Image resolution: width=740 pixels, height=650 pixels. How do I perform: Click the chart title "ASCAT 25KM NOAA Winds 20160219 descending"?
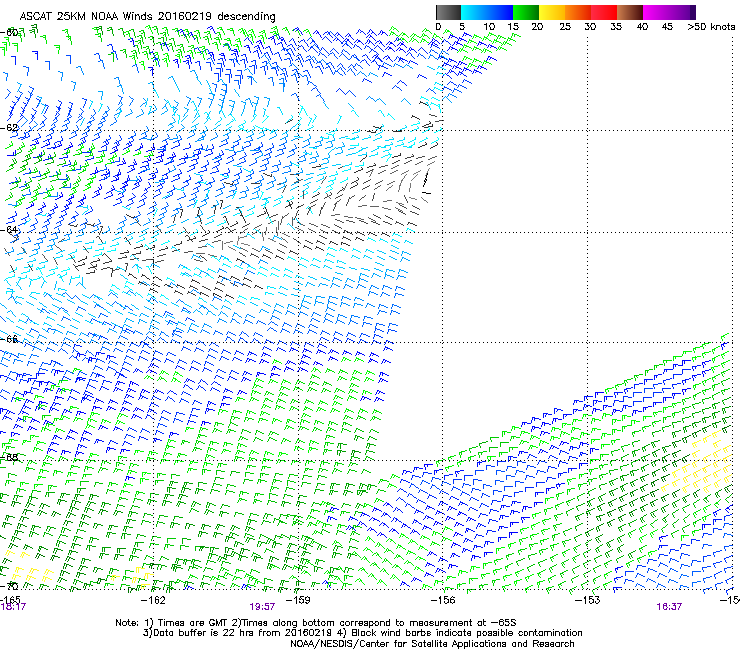click(x=147, y=17)
